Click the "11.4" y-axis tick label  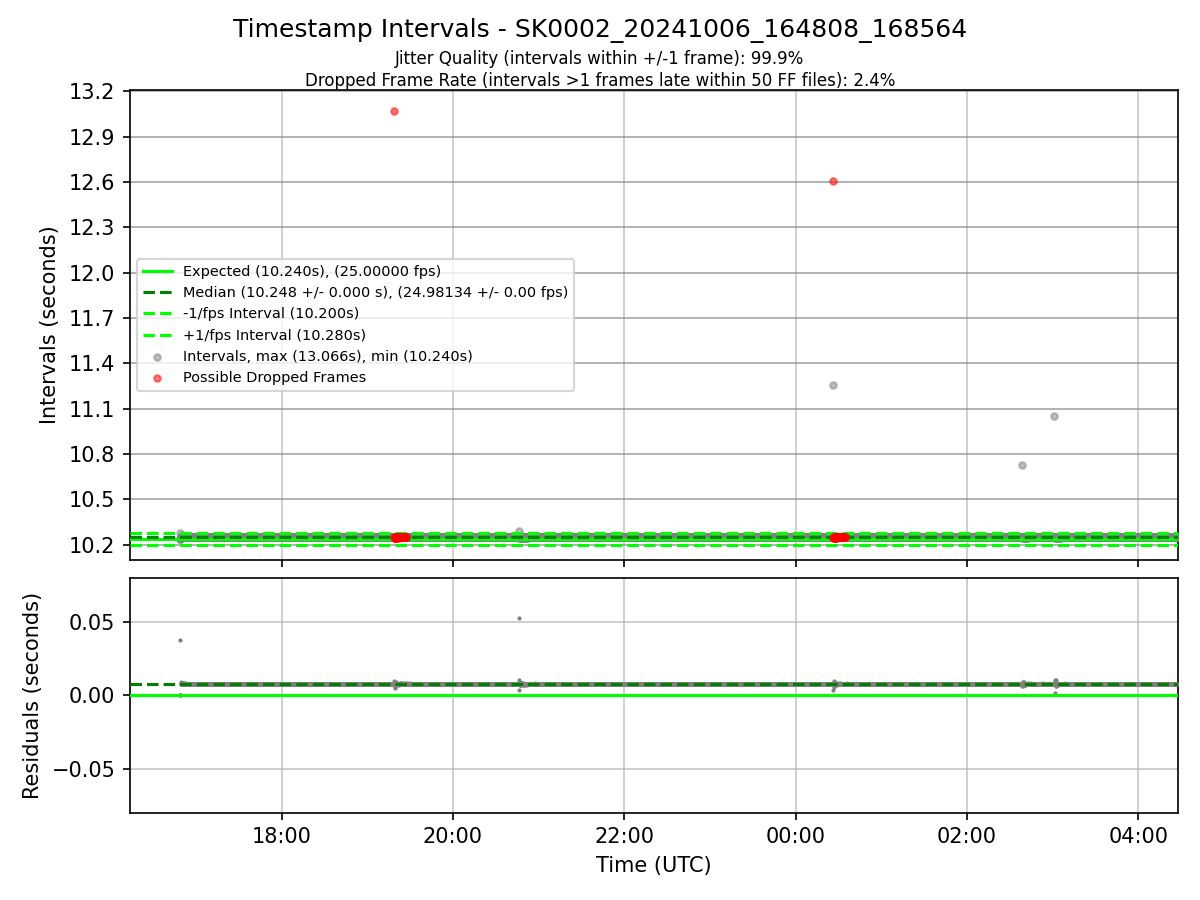click(x=94, y=364)
